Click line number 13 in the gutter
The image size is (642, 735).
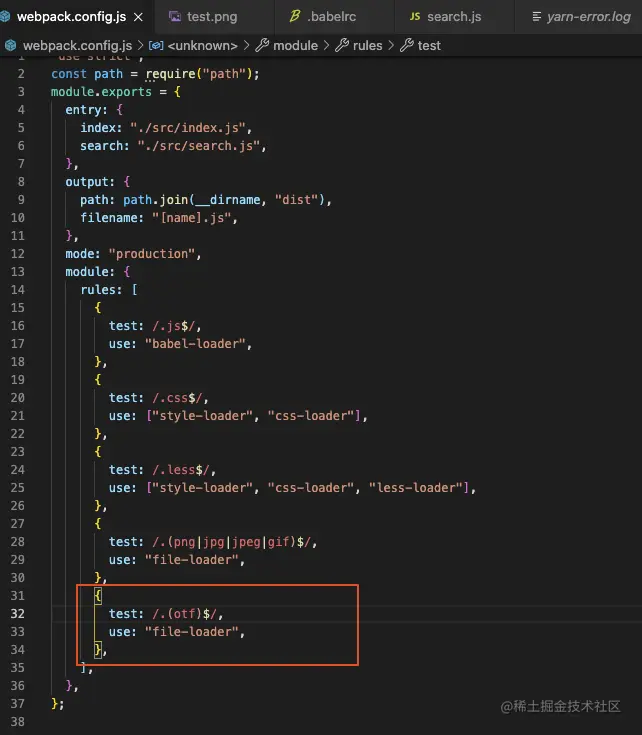(x=17, y=272)
